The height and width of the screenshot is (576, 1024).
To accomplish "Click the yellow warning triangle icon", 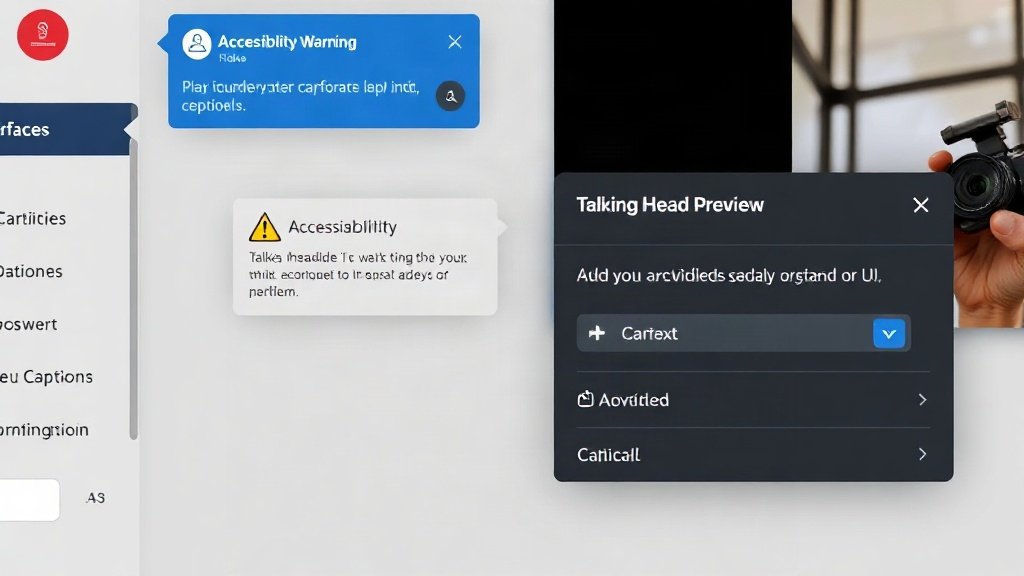I will [264, 227].
